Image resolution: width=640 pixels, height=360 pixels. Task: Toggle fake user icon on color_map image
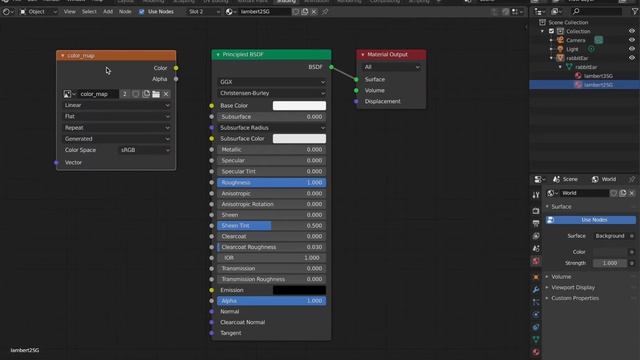coord(136,94)
